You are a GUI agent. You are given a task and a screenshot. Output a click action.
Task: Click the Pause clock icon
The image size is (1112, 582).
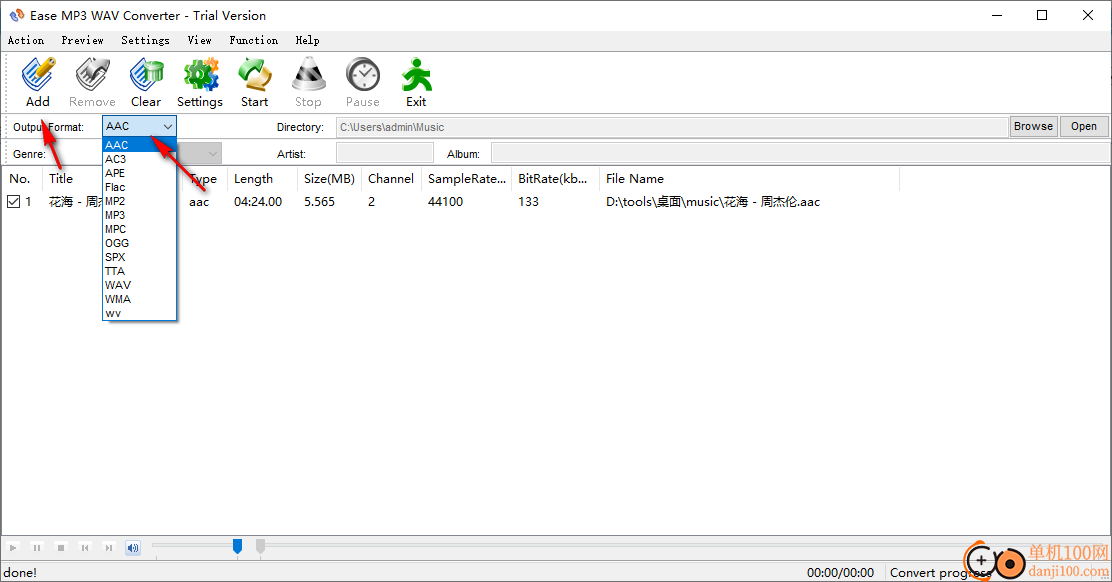[363, 75]
